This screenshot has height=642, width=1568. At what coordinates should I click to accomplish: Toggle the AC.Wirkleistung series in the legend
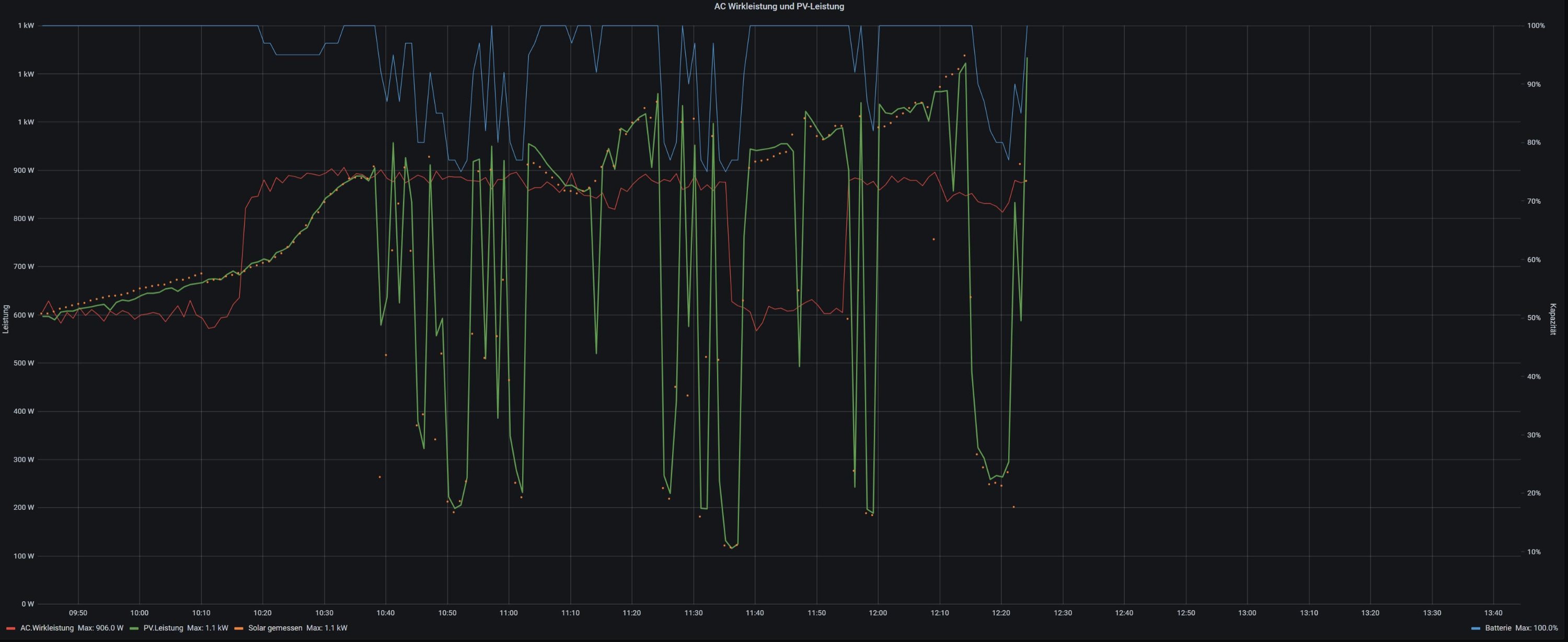(x=47, y=628)
